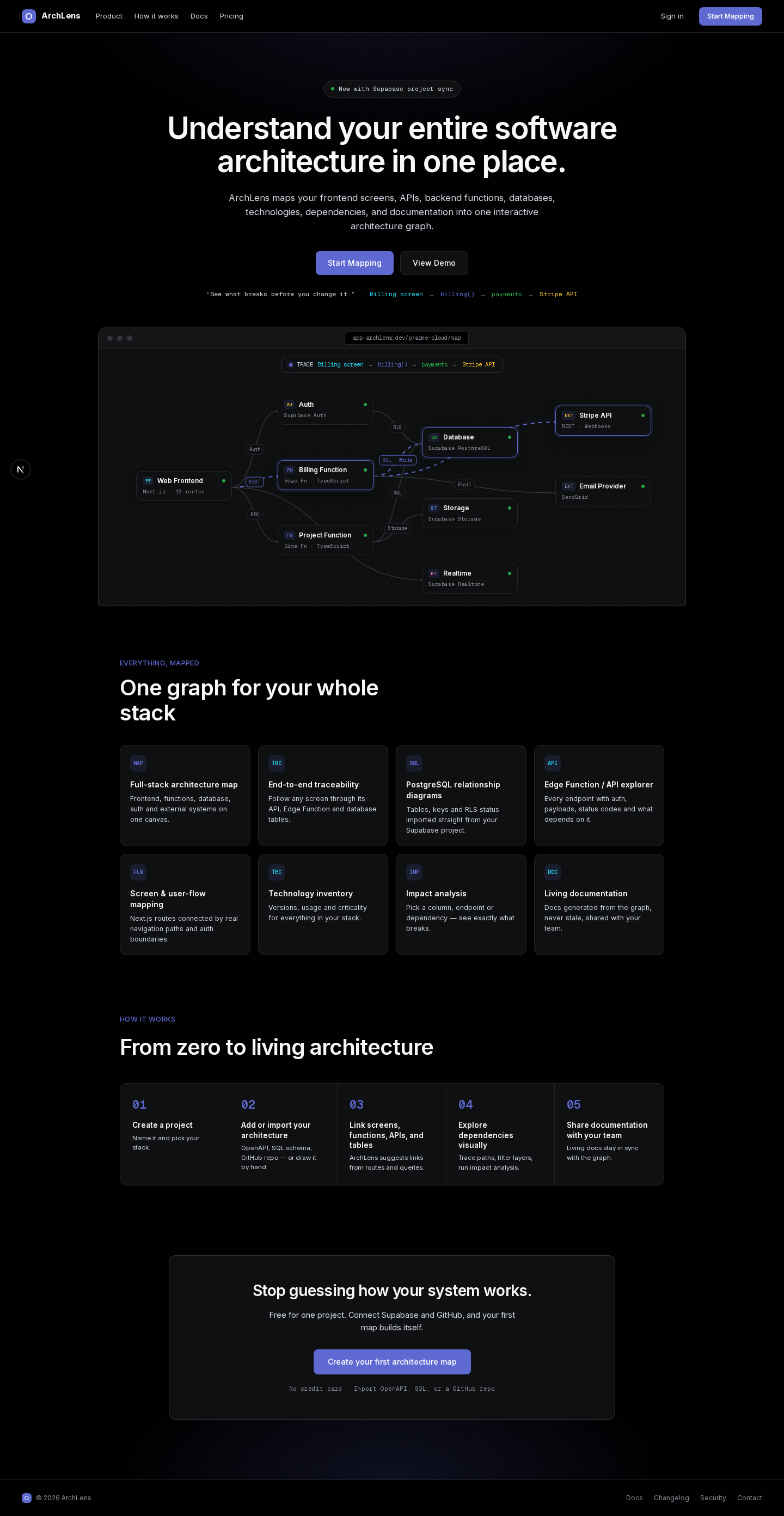
Task: Click the header Start Mapping button
Action: pos(731,16)
